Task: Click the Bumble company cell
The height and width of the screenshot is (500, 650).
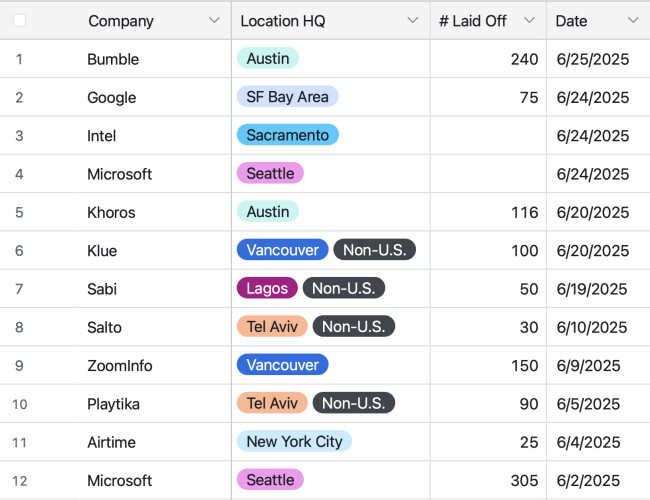Action: tap(113, 59)
